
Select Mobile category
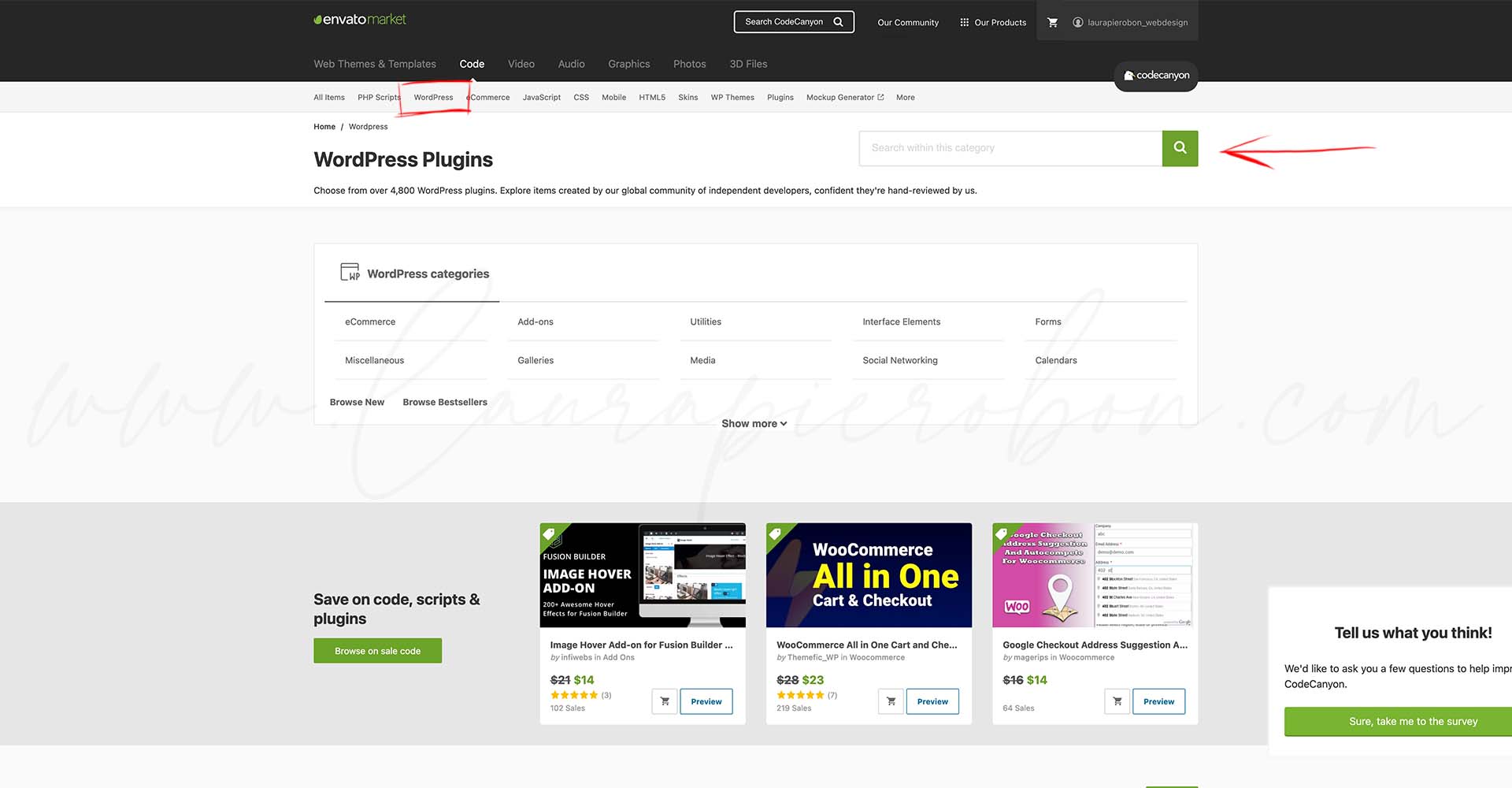tap(613, 98)
